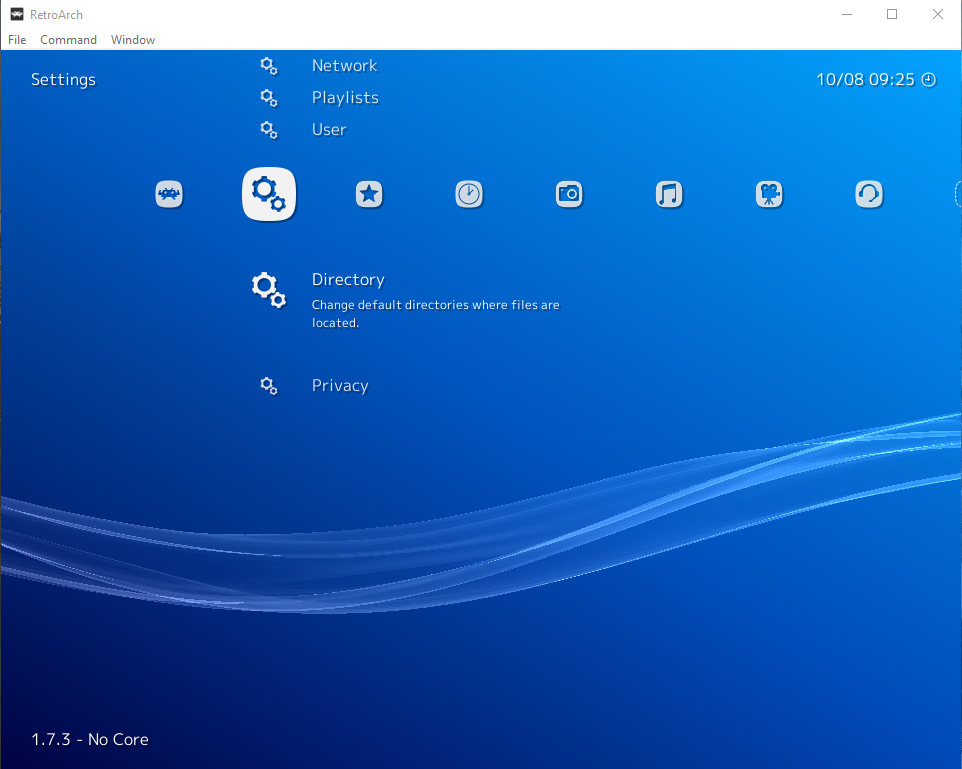This screenshot has height=769, width=962.
Task: Open the Playlists settings entry
Action: [345, 98]
